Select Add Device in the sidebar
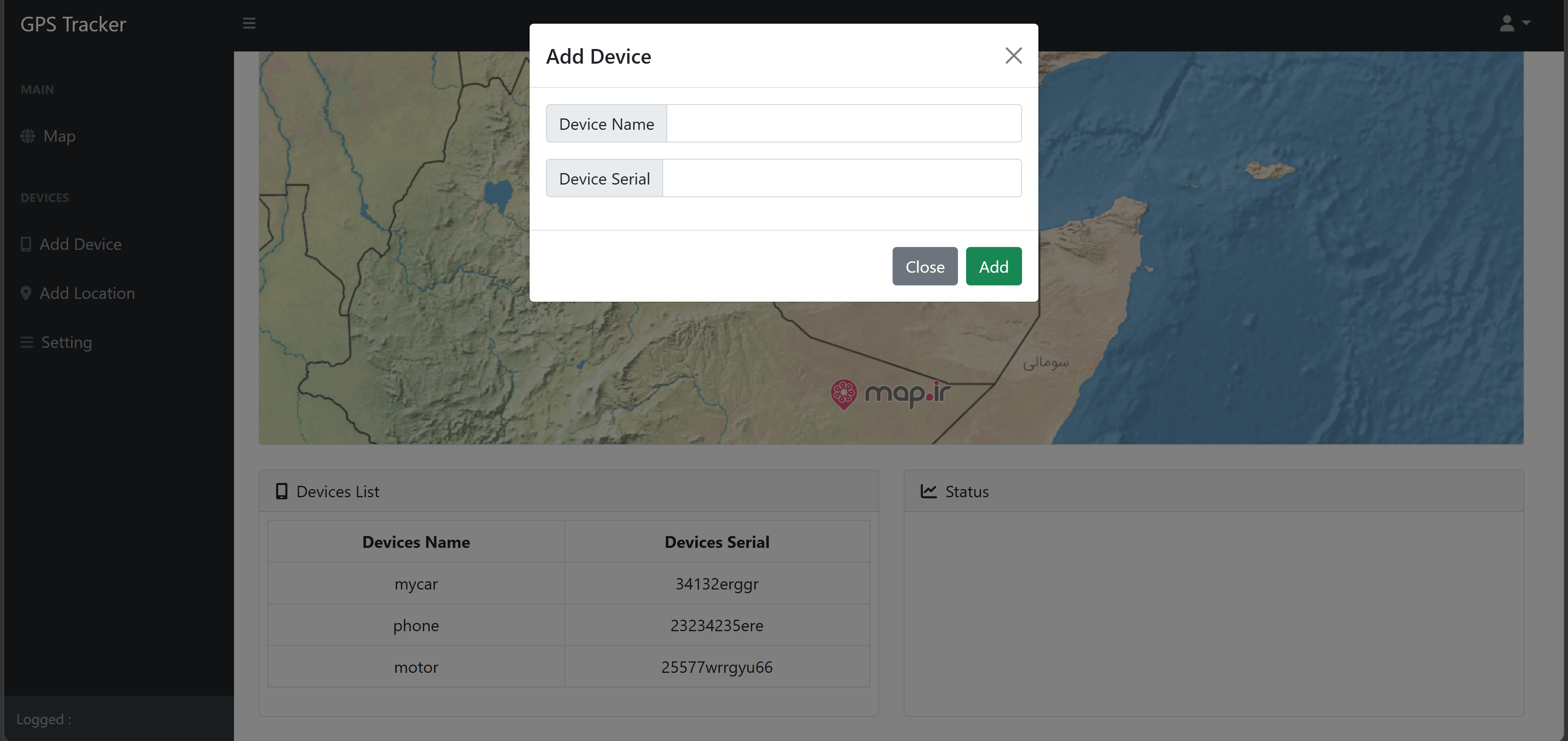Screen dimensions: 1568x741 71,244
